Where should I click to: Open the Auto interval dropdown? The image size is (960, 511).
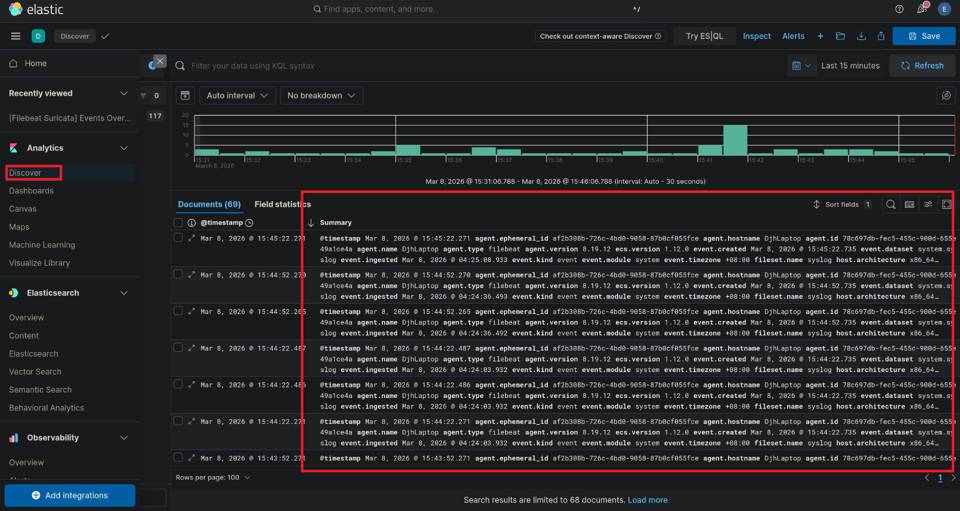pos(237,96)
